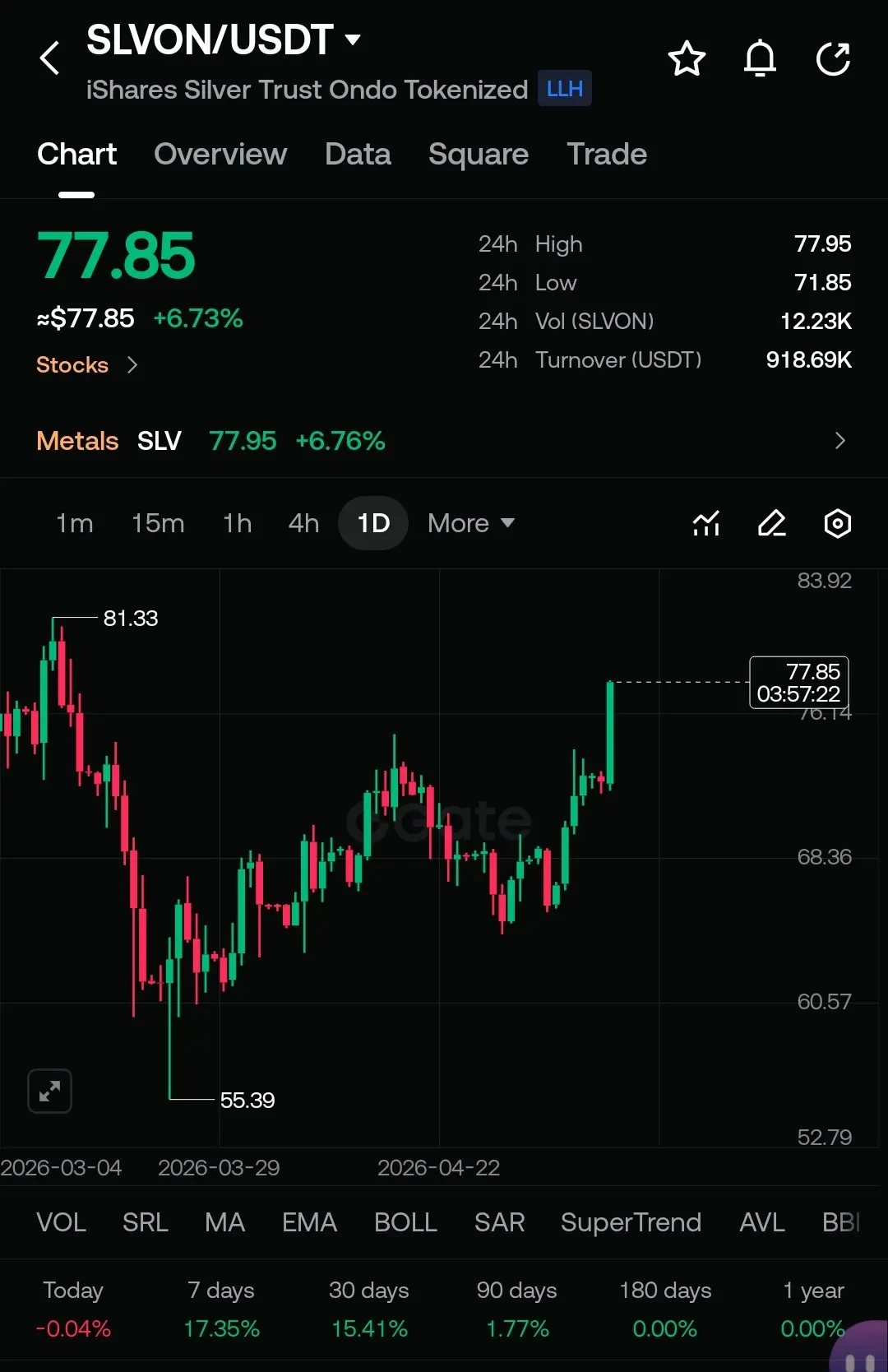Viewport: 888px width, 1372px height.
Task: Open the Stocks category chevron
Action: 132,364
